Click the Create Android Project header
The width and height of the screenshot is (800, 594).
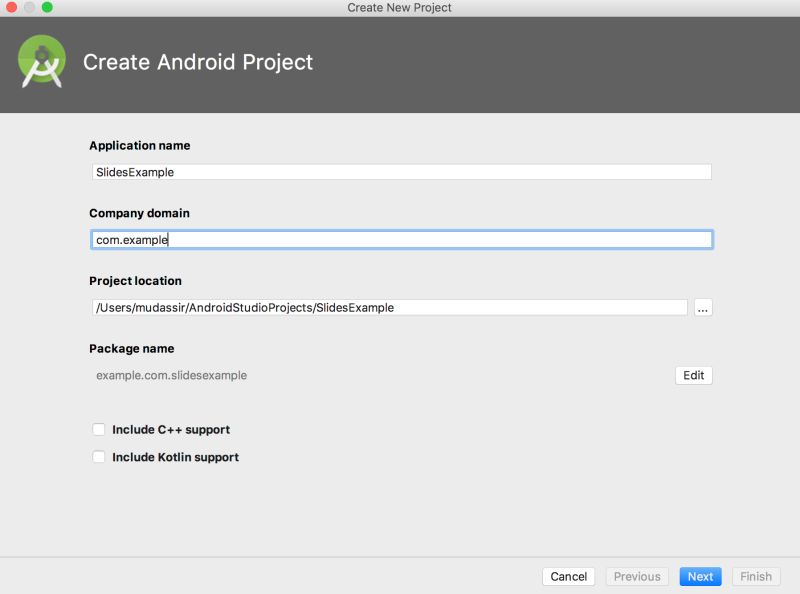[198, 62]
